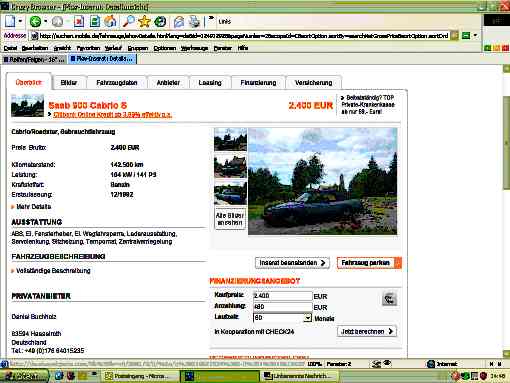Go back with the green arrow button
The width and height of the screenshot is (510, 383).
click(35, 22)
